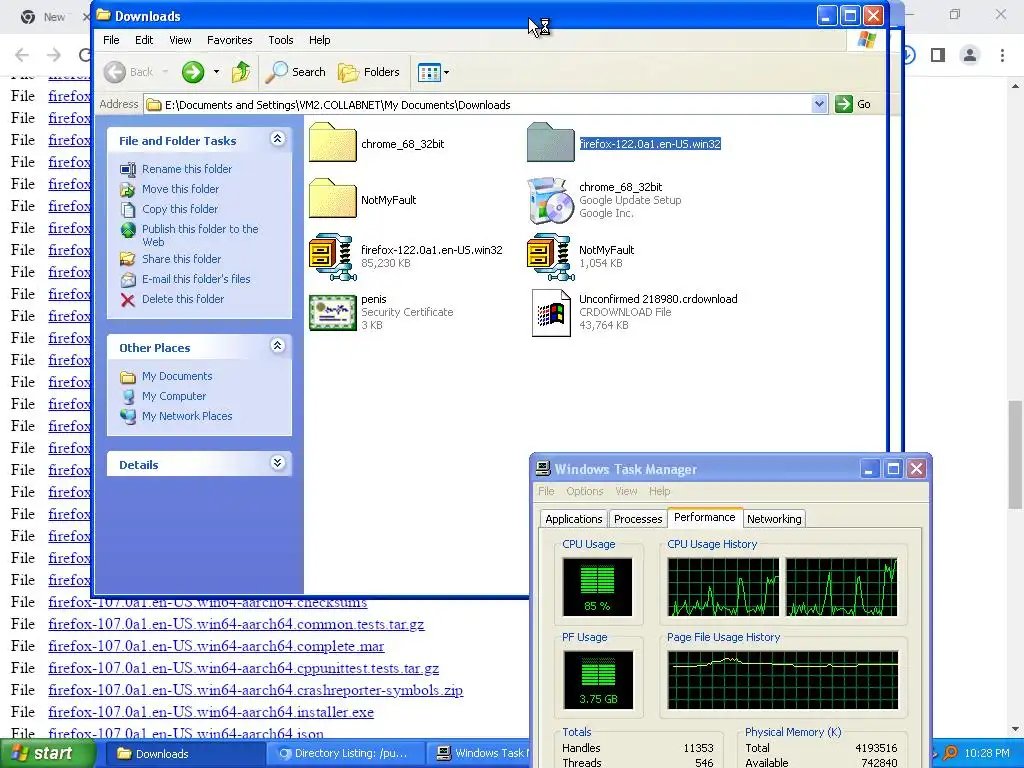Viewport: 1024px width, 768px height.
Task: Click the taskbar clock showing 10:28 PM
Action: pyautogui.click(x=987, y=754)
